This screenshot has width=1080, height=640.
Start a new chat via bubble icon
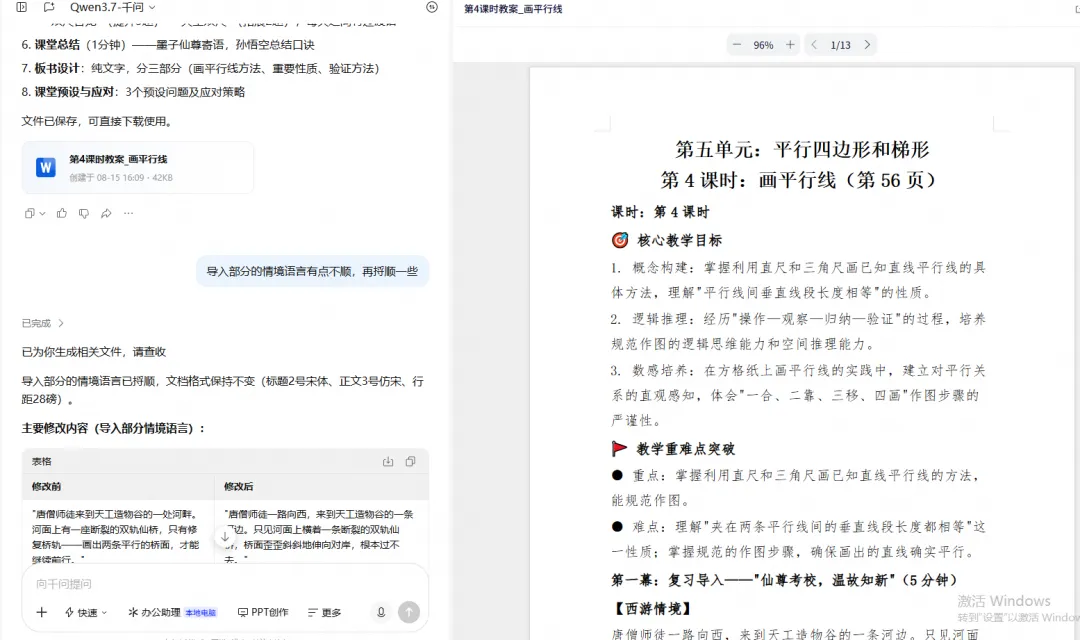point(49,7)
